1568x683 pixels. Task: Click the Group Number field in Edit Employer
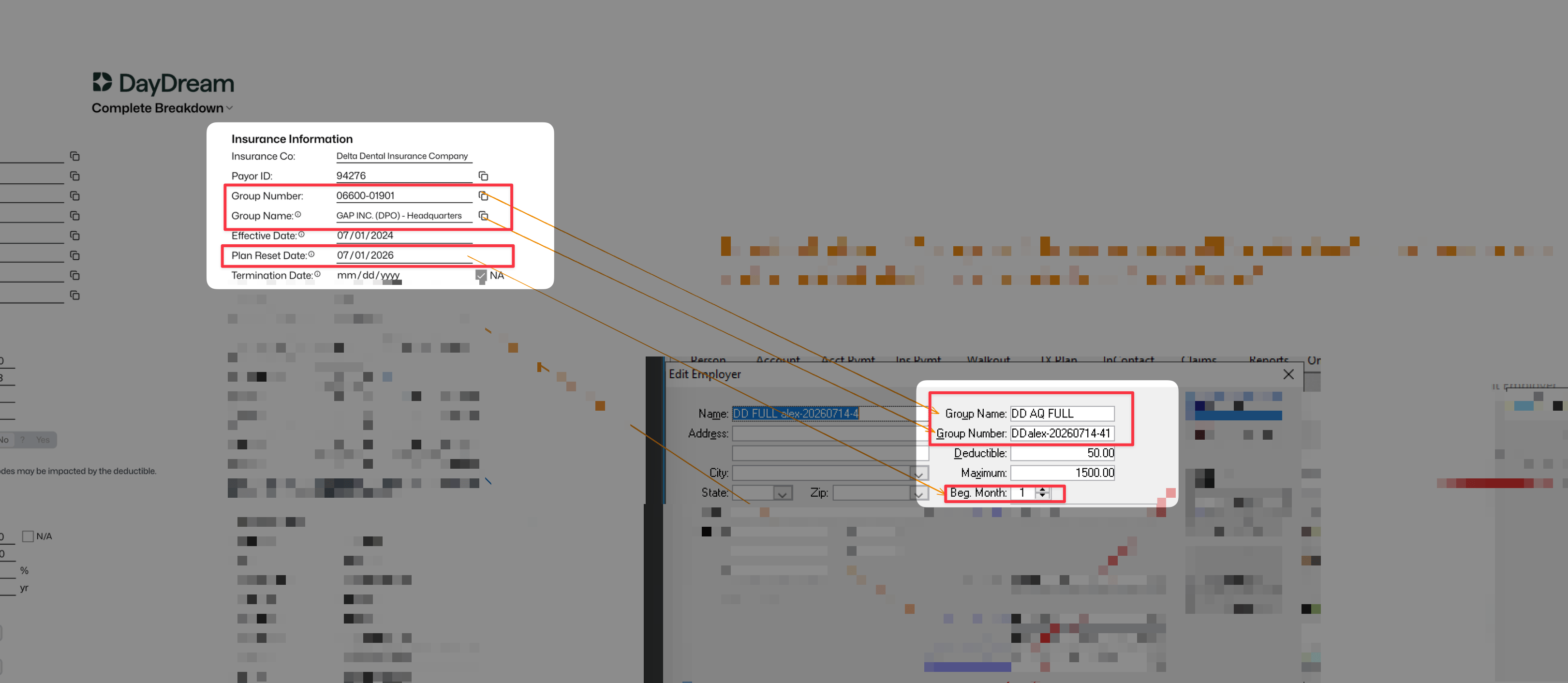point(1062,433)
